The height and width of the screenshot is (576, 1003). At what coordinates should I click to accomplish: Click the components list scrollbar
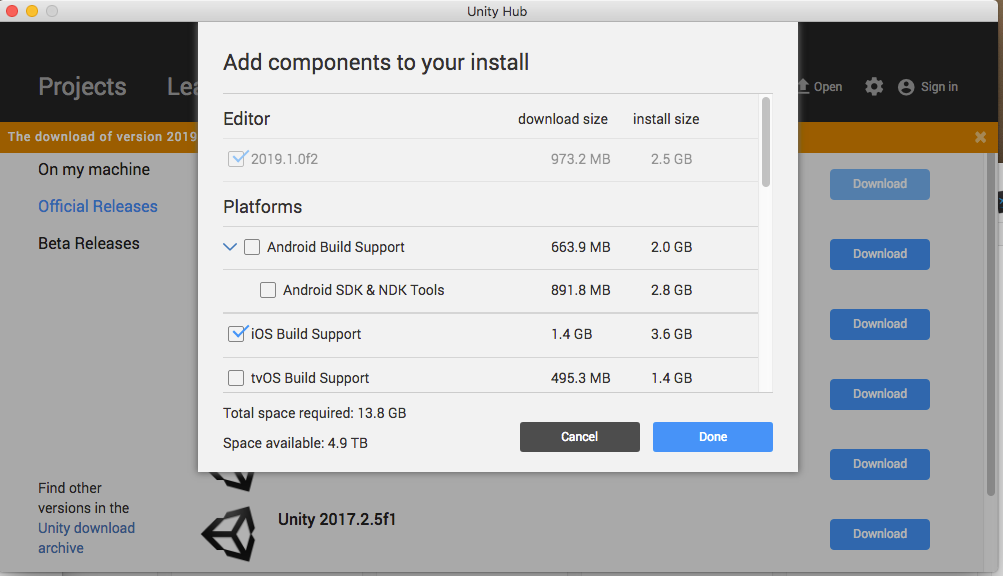[x=766, y=141]
